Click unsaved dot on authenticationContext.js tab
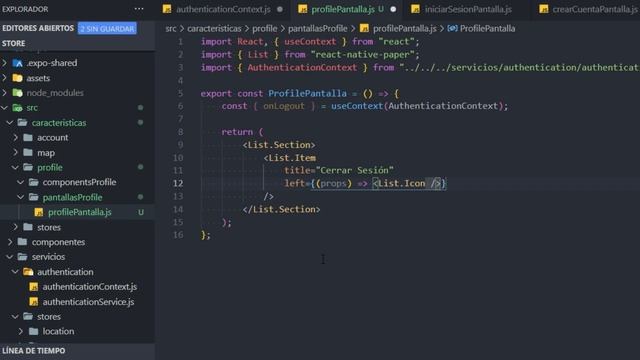The height and width of the screenshot is (360, 640). [280, 9]
